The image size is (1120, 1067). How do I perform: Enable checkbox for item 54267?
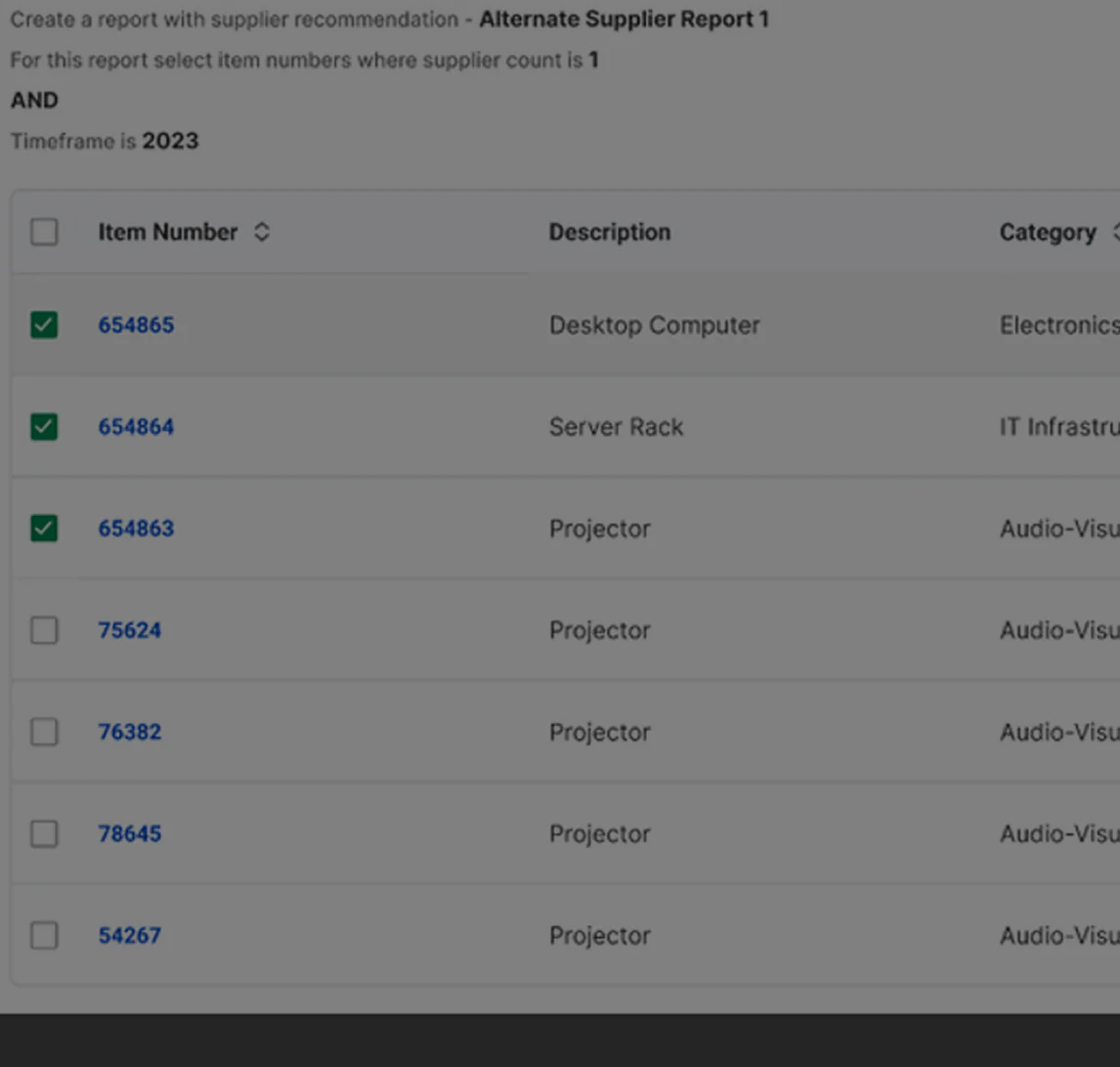[44, 936]
